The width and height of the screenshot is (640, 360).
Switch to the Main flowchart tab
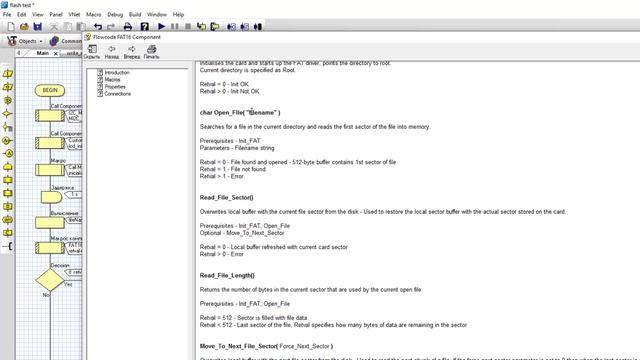(42, 53)
